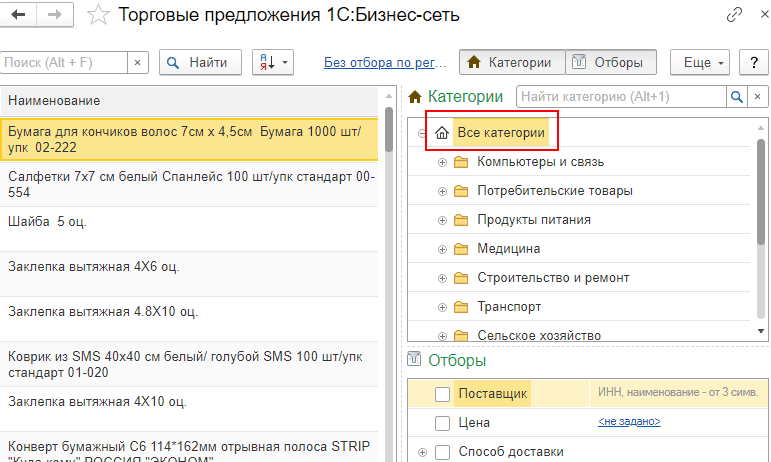771x462 pixels.
Task: Click the Найти категорию input field
Action: (x=620, y=97)
